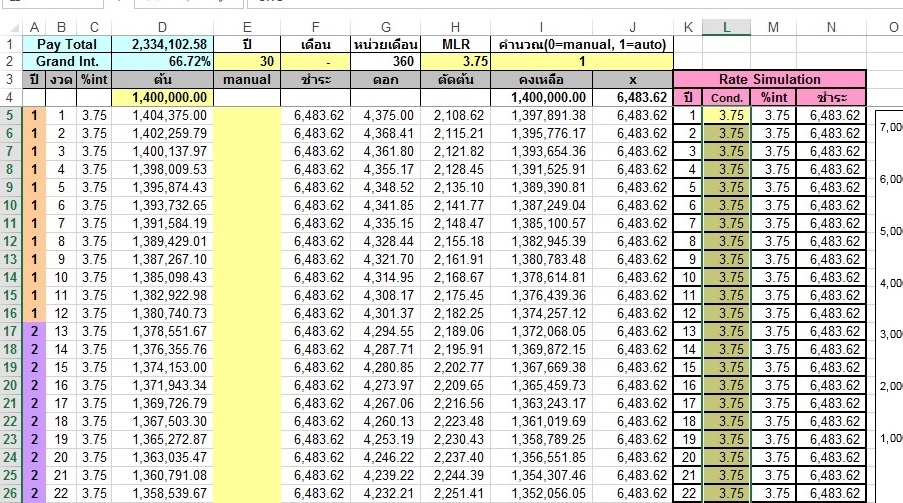Viewport: 903px width, 503px height.
Task: Select principal cut value 2,108.62
Action: tap(455, 115)
